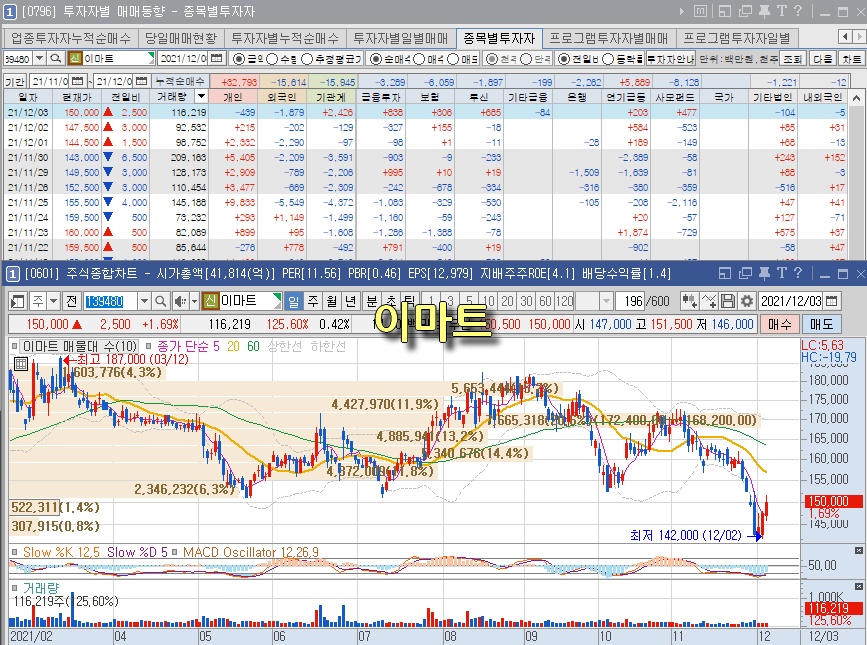Click the window layout icon in investor title bar
867x645 pixels.
tap(725, 11)
